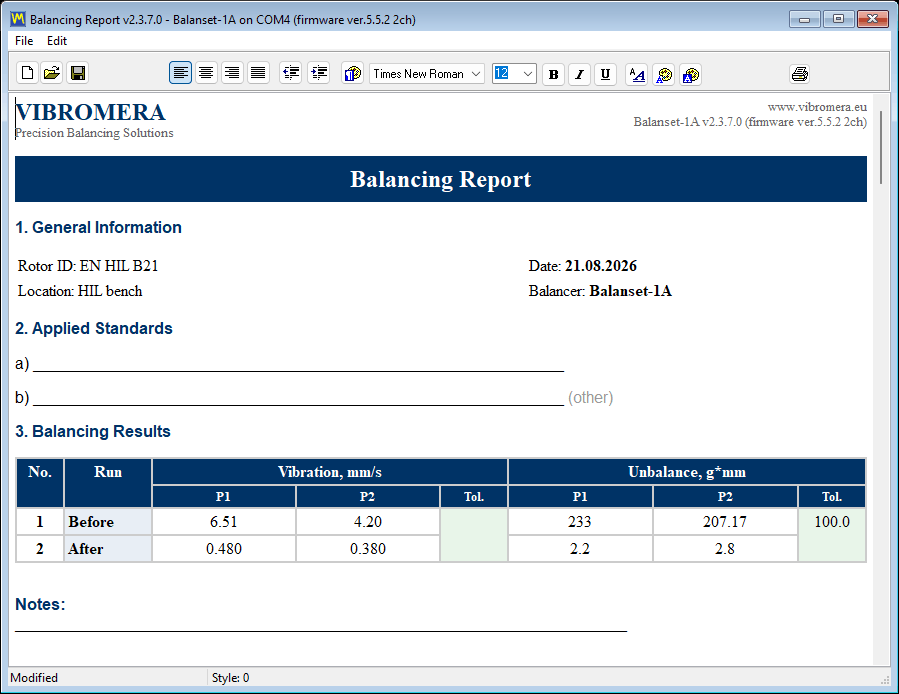Click unbalance P2 After value 2.8
Image resolution: width=899 pixels, height=694 pixels.
click(x=725, y=549)
